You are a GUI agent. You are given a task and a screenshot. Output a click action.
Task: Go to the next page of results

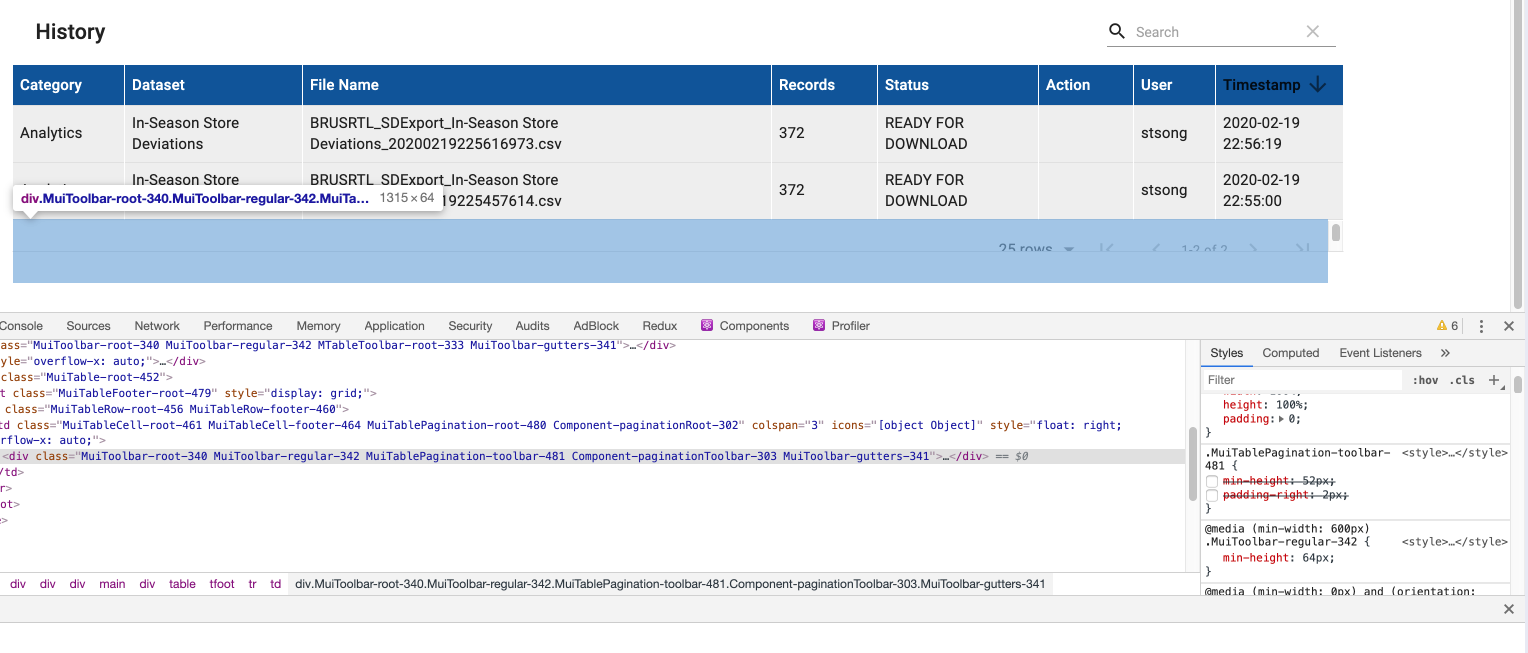(1253, 249)
